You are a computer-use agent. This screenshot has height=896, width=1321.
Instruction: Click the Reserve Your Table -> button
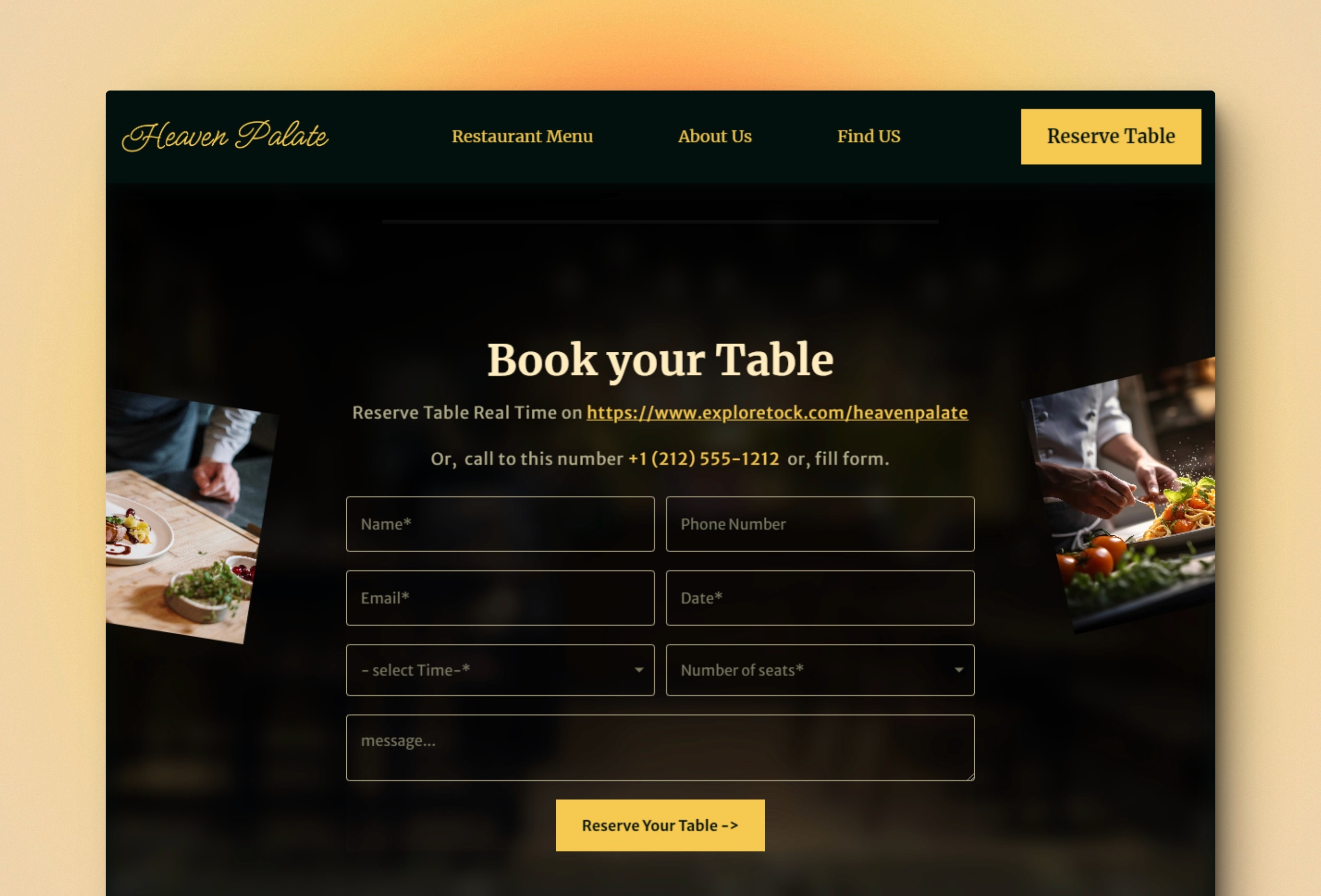click(x=660, y=825)
